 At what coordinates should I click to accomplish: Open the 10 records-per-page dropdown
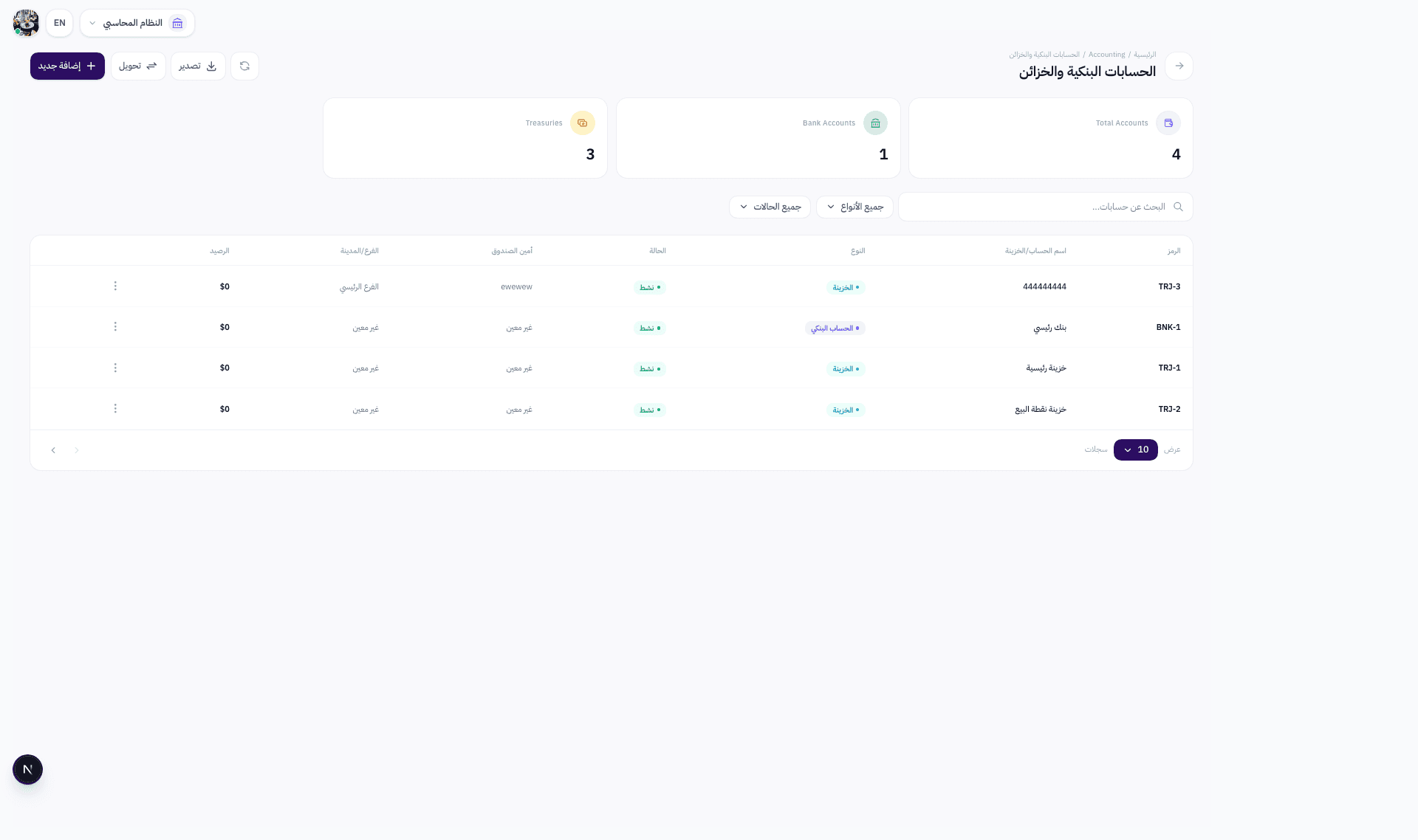click(x=1135, y=450)
